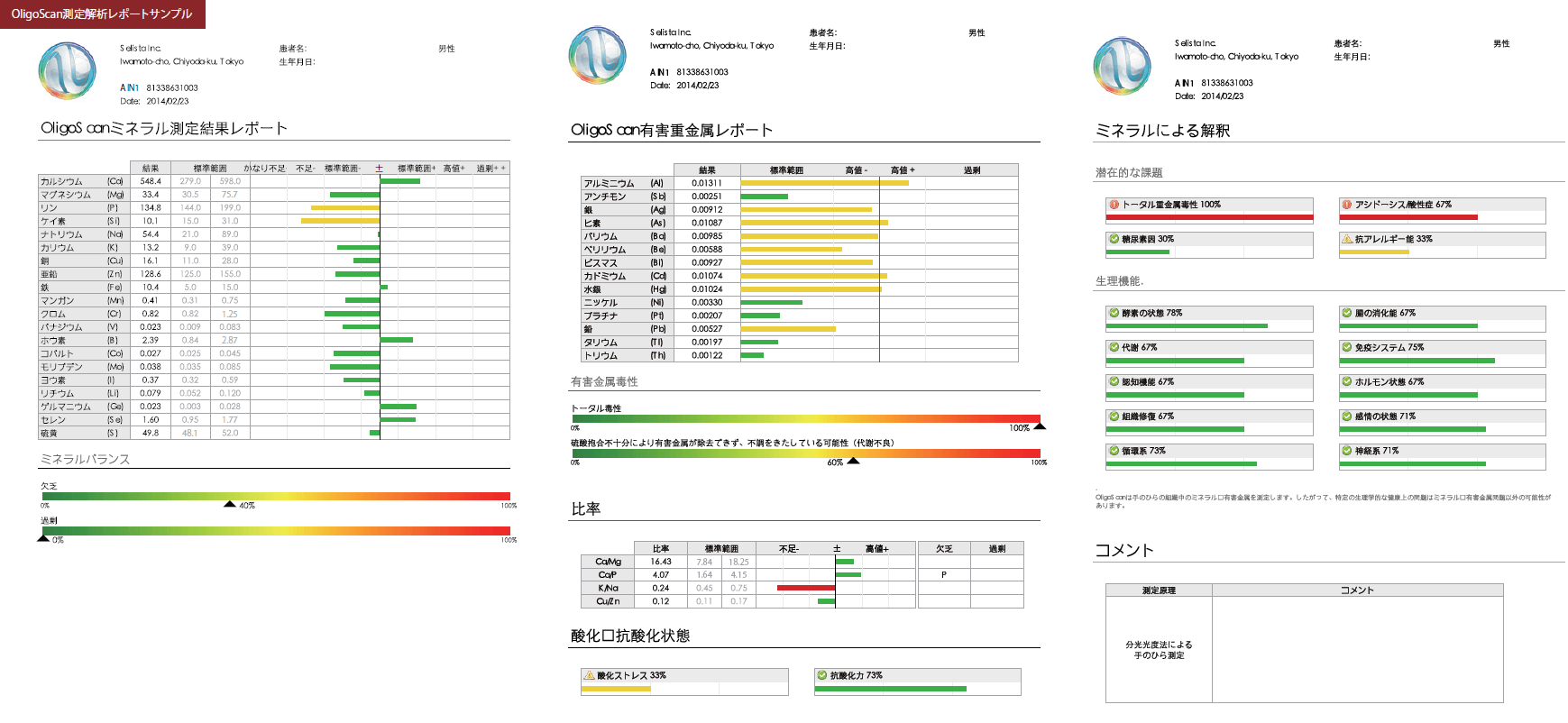Click the アルミニウム result value 0.01311
Viewport: 1568px width, 723px height.
pos(707,183)
